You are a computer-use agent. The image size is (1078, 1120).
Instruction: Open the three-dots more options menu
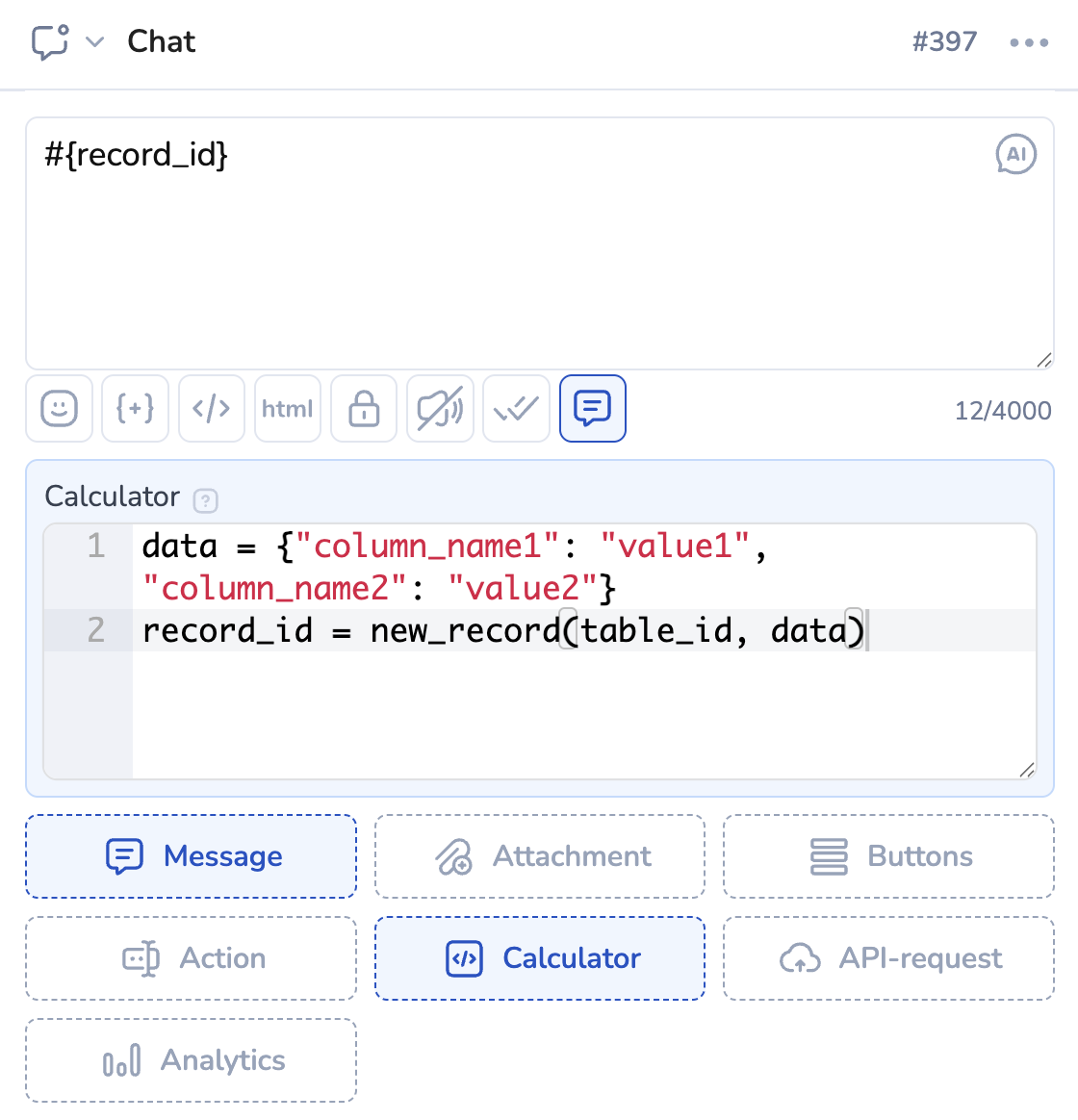1029,42
